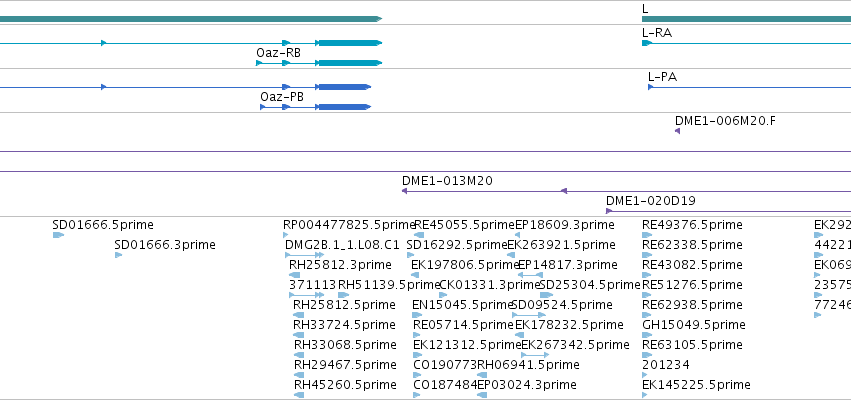Select the DME1-020D19 clone label

pyautogui.click(x=651, y=201)
